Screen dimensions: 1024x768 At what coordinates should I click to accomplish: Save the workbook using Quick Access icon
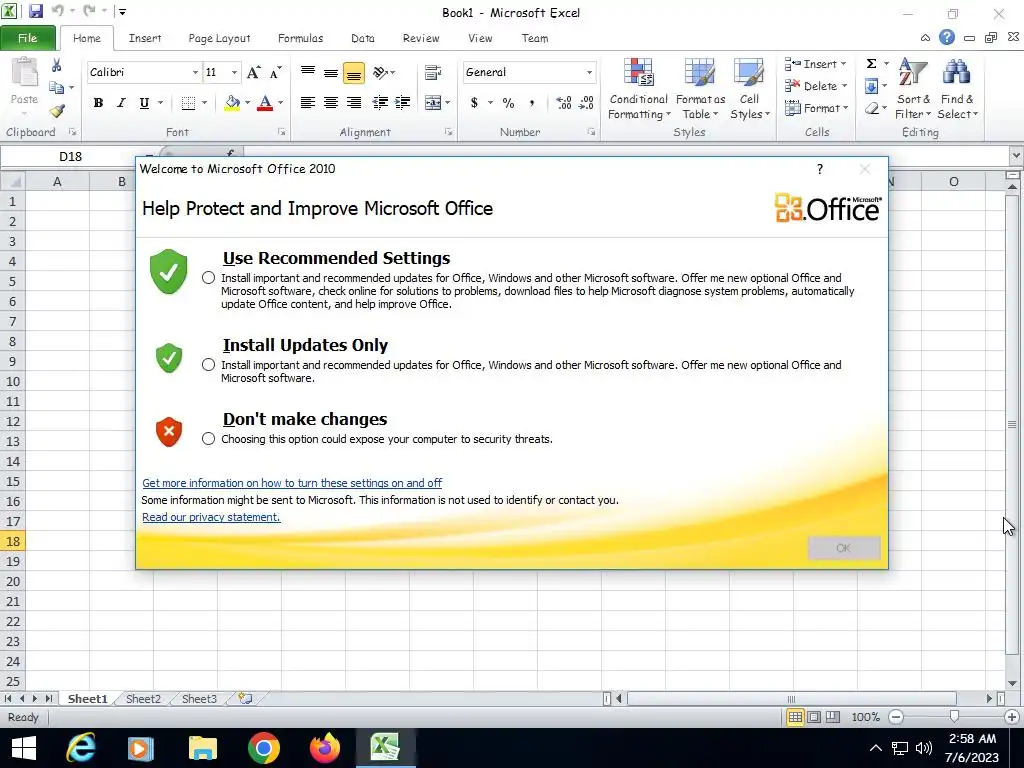click(x=35, y=11)
